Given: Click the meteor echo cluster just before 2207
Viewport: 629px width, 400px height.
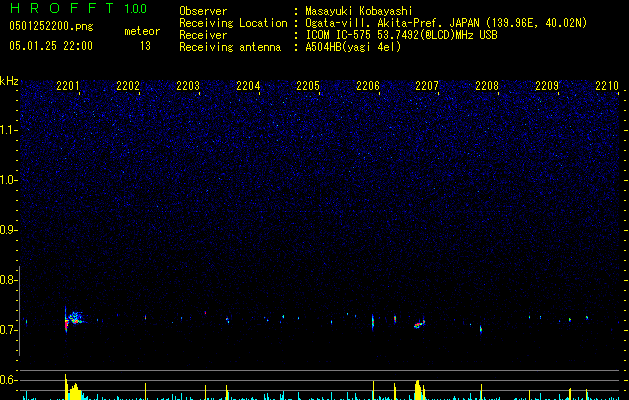Looking at the screenshot, I should point(420,323).
